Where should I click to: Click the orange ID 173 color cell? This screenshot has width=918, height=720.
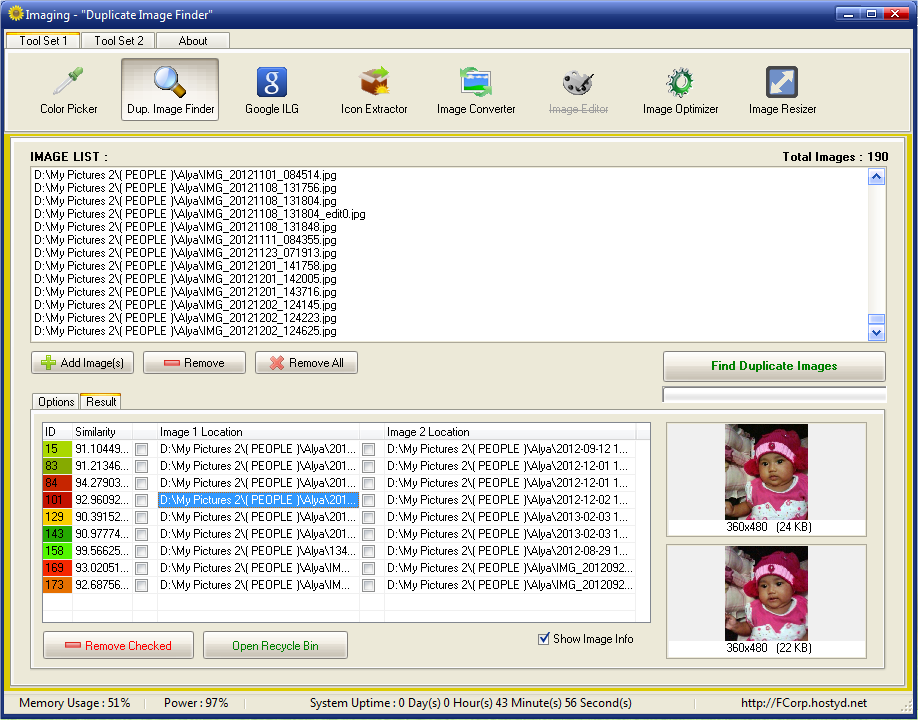57,585
